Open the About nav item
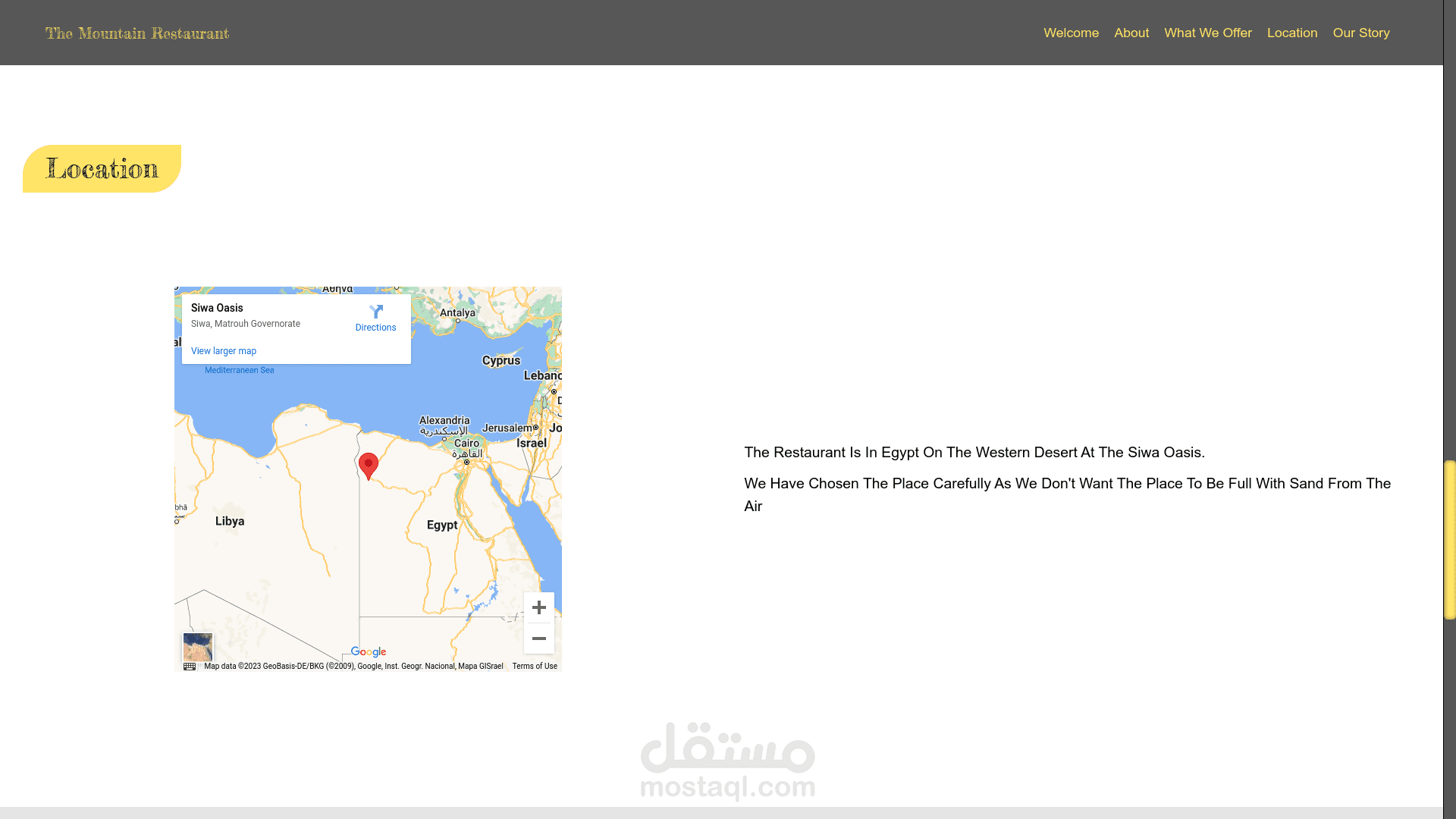The height and width of the screenshot is (819, 1456). click(1131, 33)
